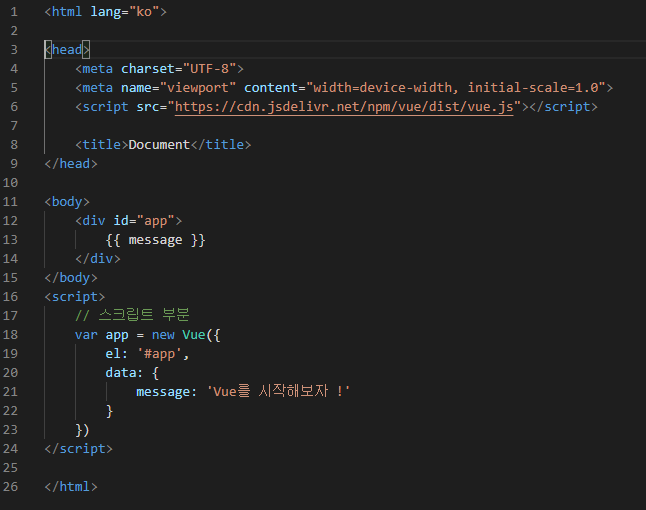Screen dimensions: 646x510
Task: Click the word Document in title
Action: coord(159,145)
